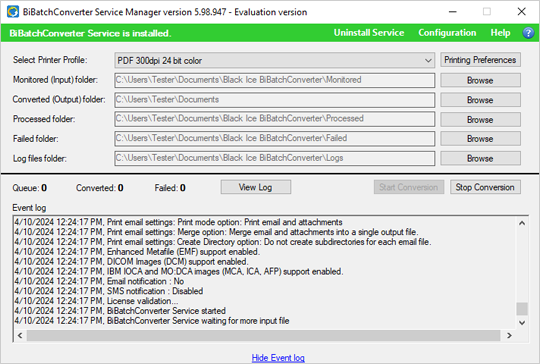The height and width of the screenshot is (364, 540).
Task: Click the event log vertical scrollbar thumb
Action: (522, 309)
